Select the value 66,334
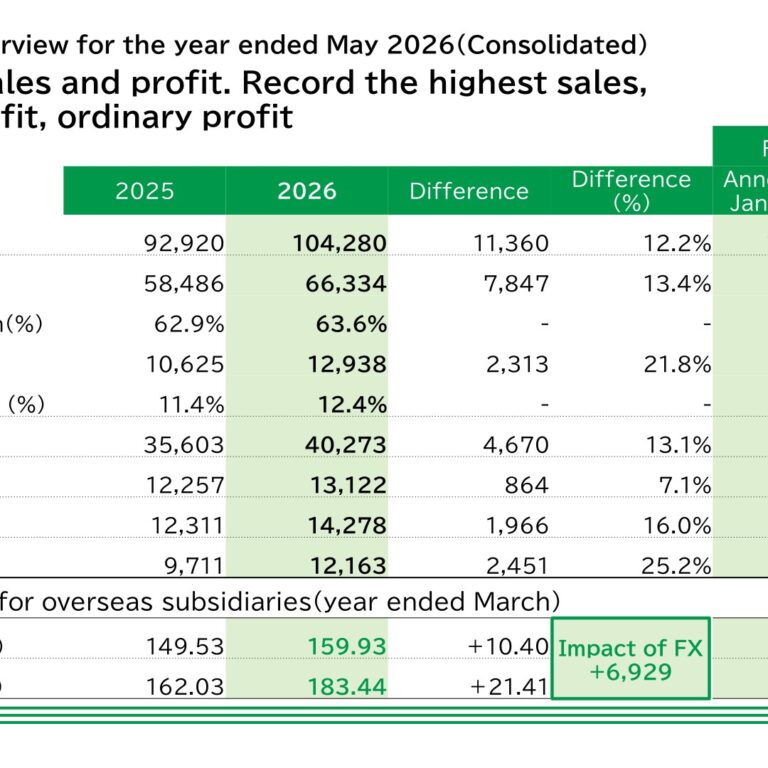 tap(346, 284)
